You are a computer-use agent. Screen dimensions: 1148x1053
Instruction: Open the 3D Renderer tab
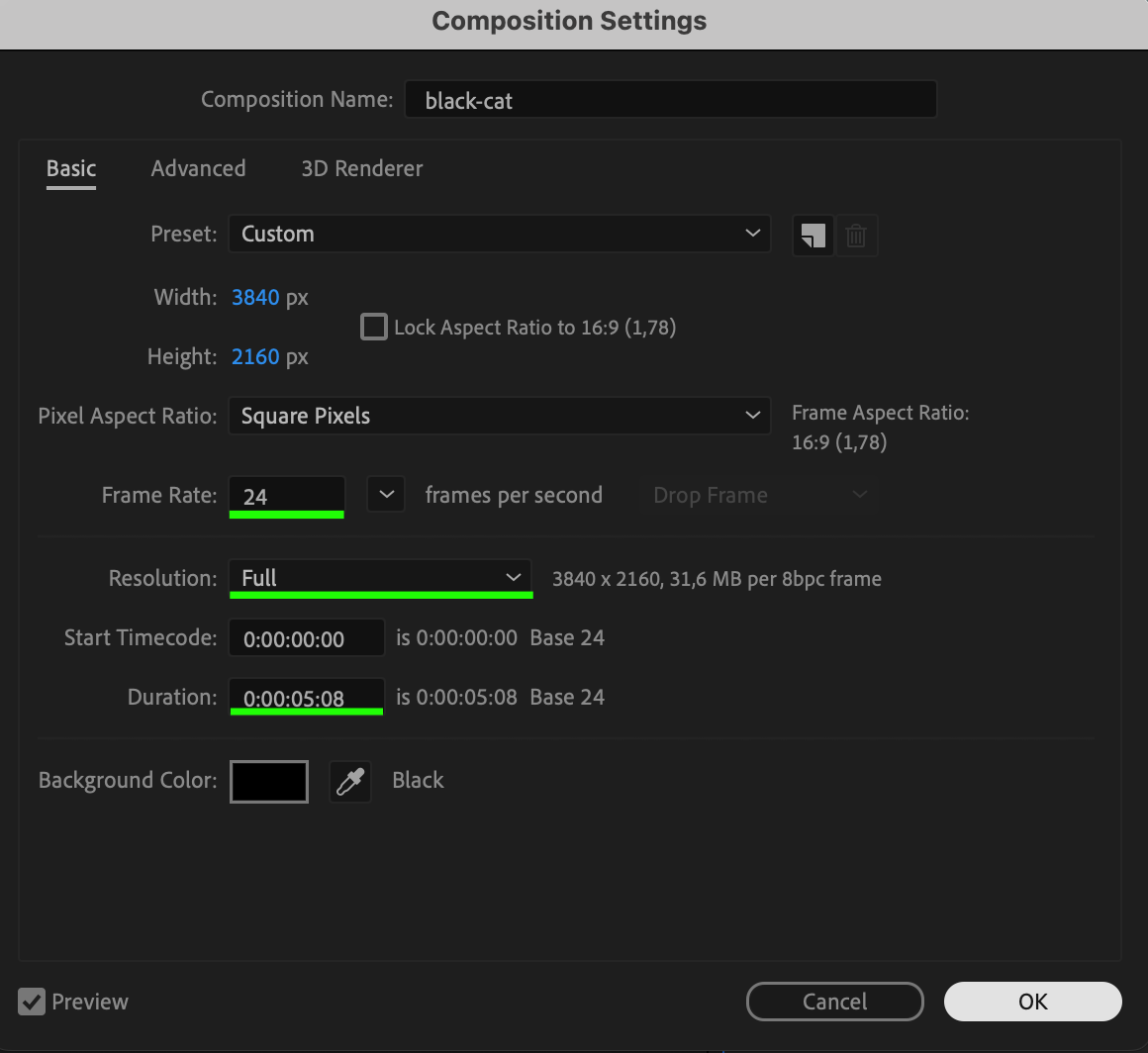[x=362, y=169]
